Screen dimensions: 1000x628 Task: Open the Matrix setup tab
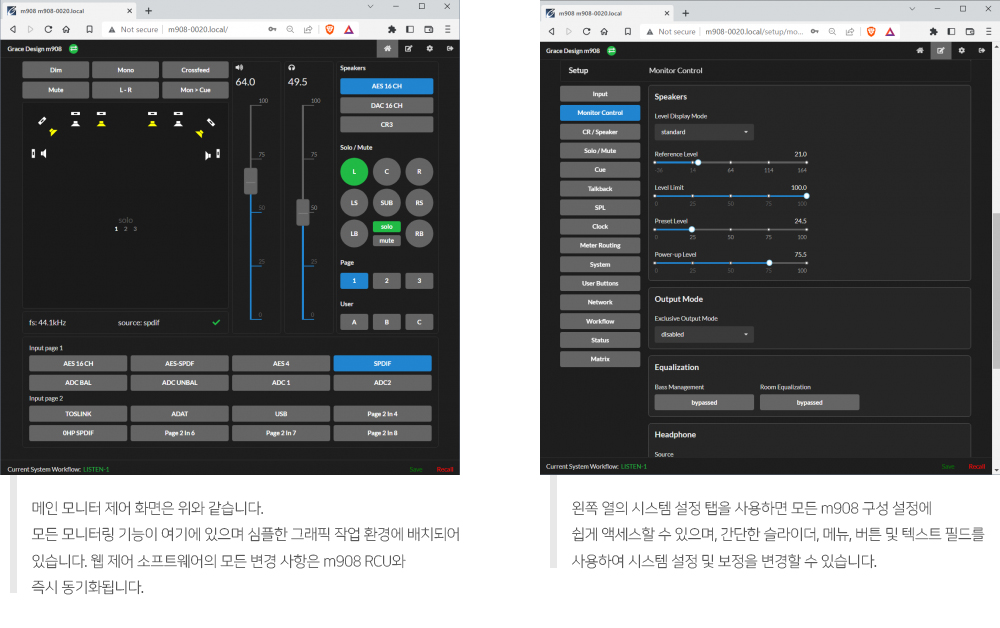600,359
